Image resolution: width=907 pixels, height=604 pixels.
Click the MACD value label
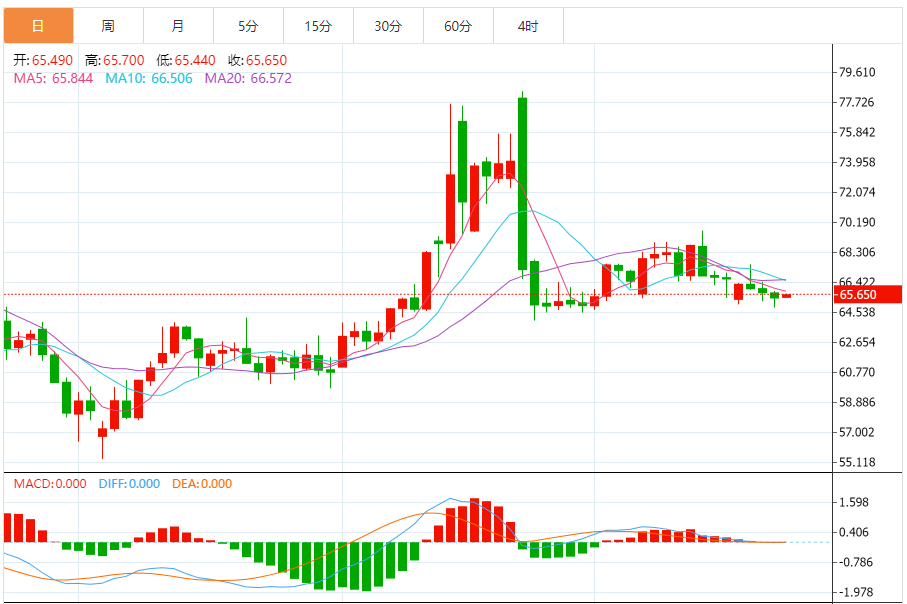point(50,484)
